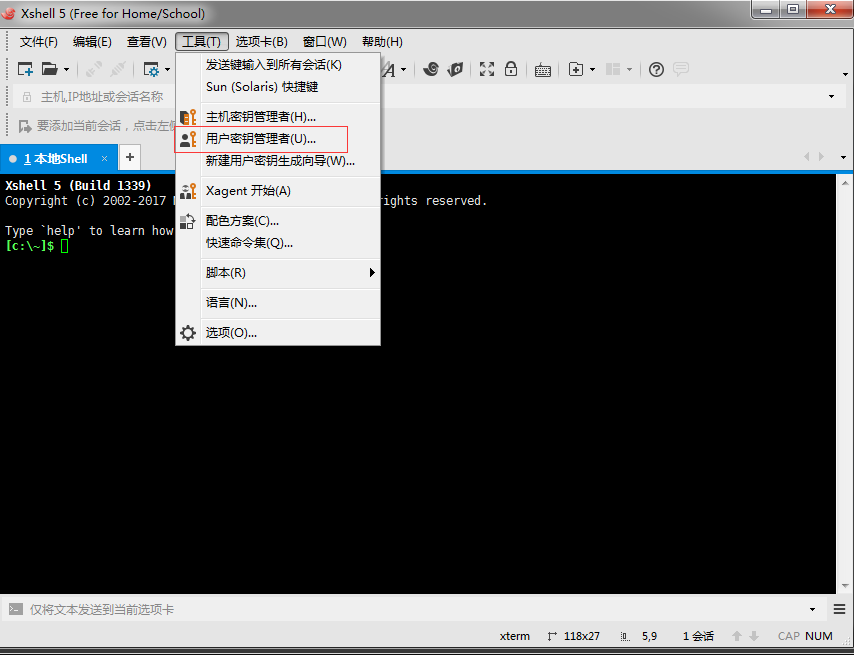Open the 窗口(W) menu
This screenshot has height=655, width=854.
coord(324,42)
